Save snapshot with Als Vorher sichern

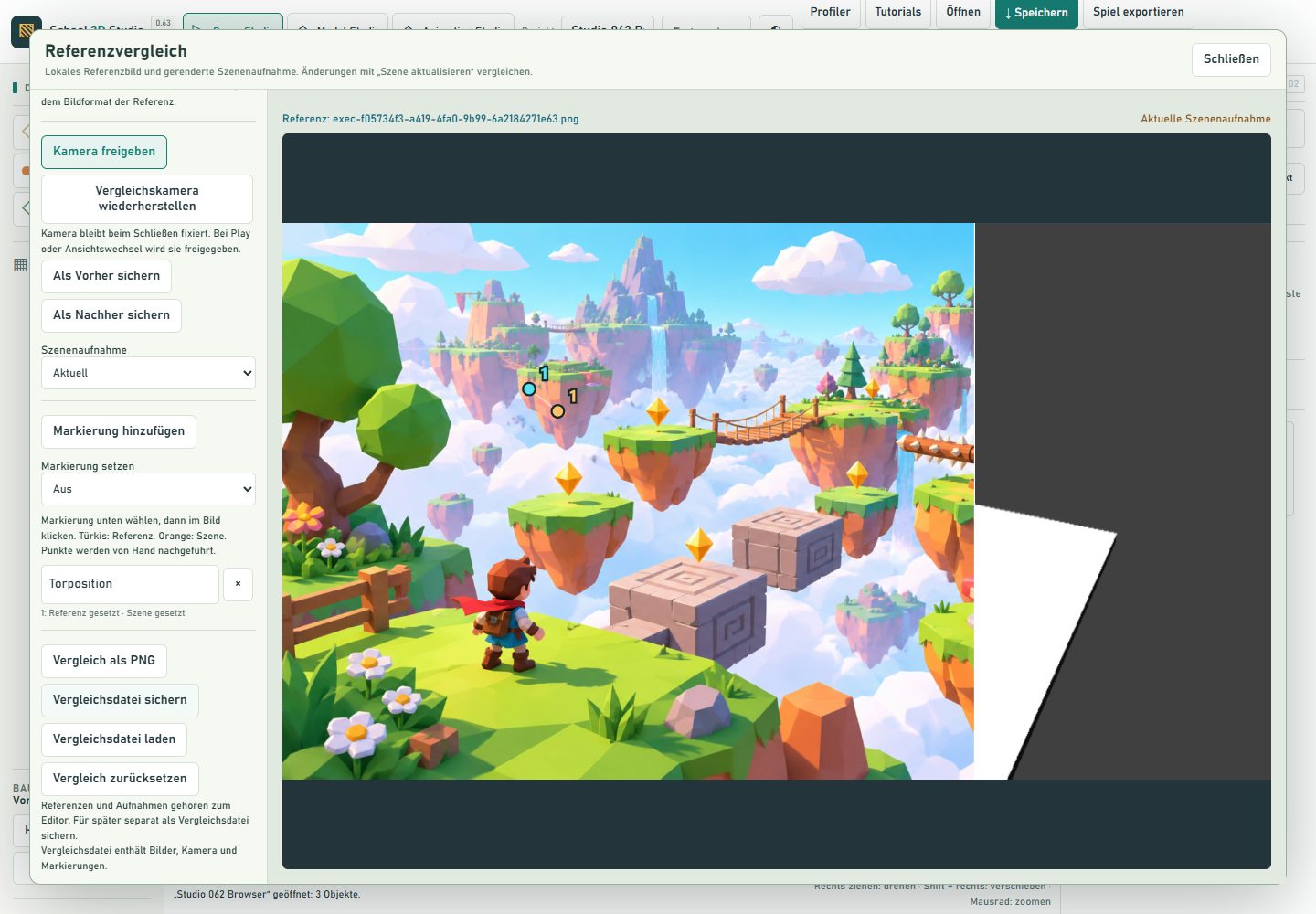(106, 276)
